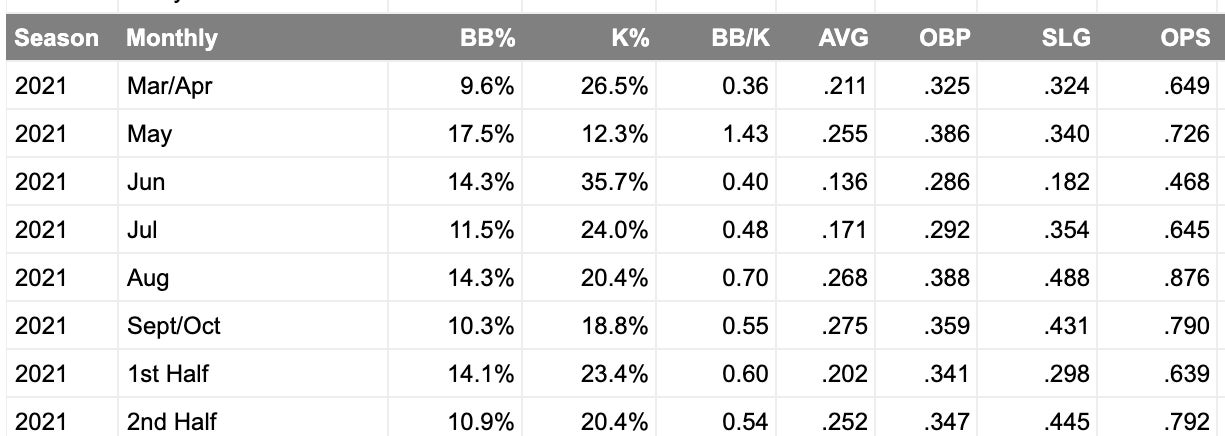Viewport: 1225px width, 436px height.
Task: Click the BB% column header
Action: click(487, 39)
